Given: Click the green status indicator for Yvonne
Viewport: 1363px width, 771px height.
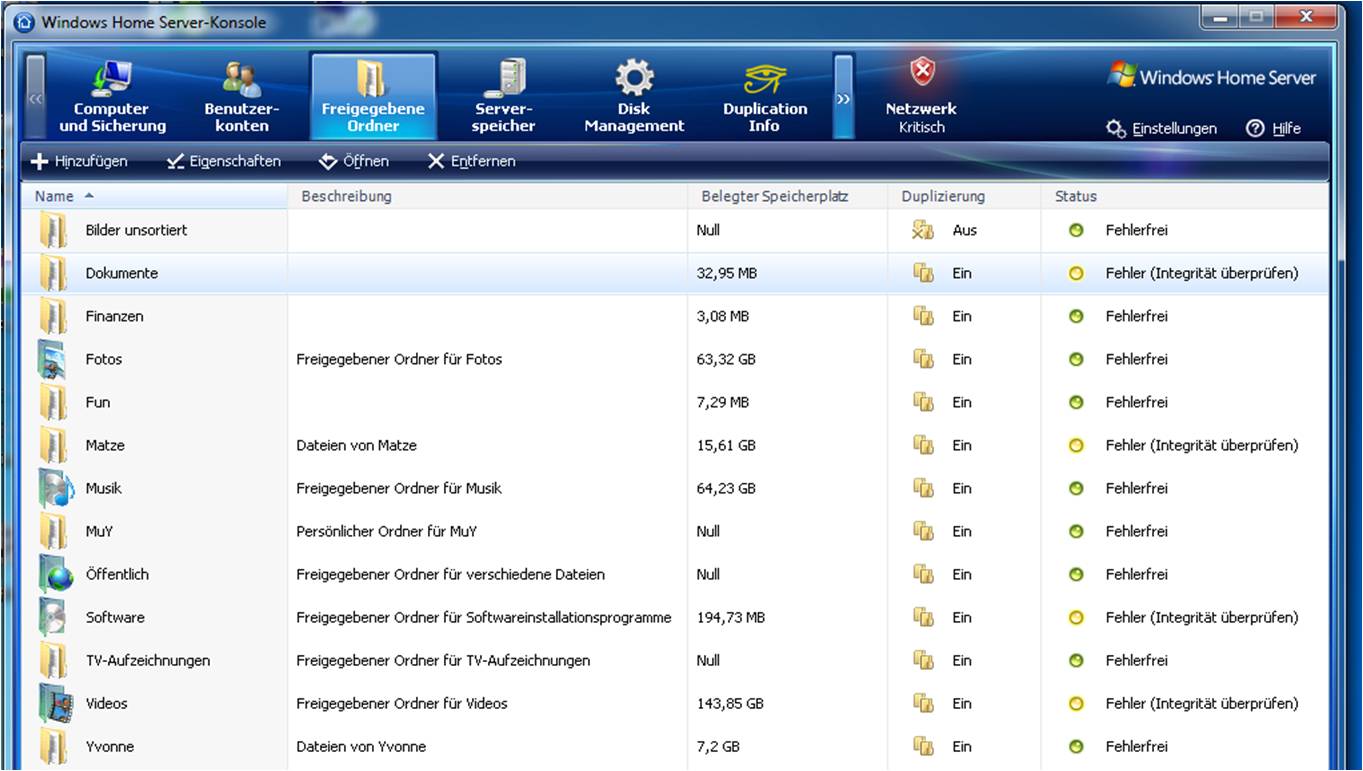Looking at the screenshot, I should [x=1076, y=746].
